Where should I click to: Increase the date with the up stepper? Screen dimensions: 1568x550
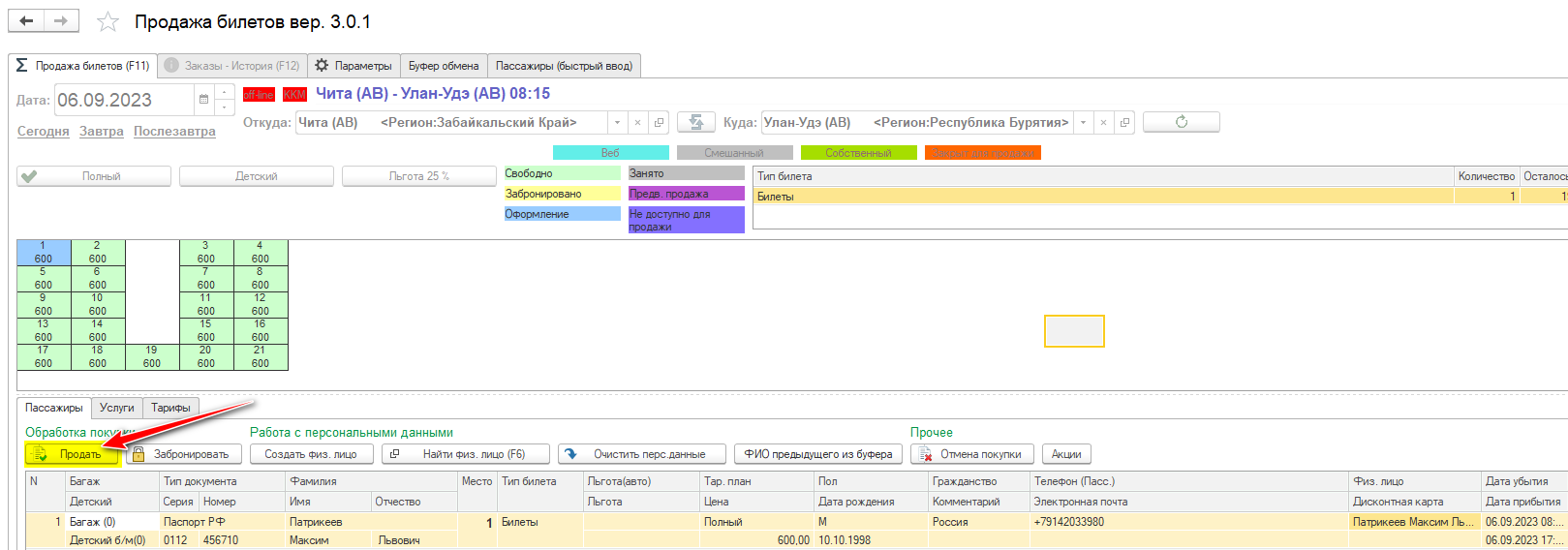(225, 93)
